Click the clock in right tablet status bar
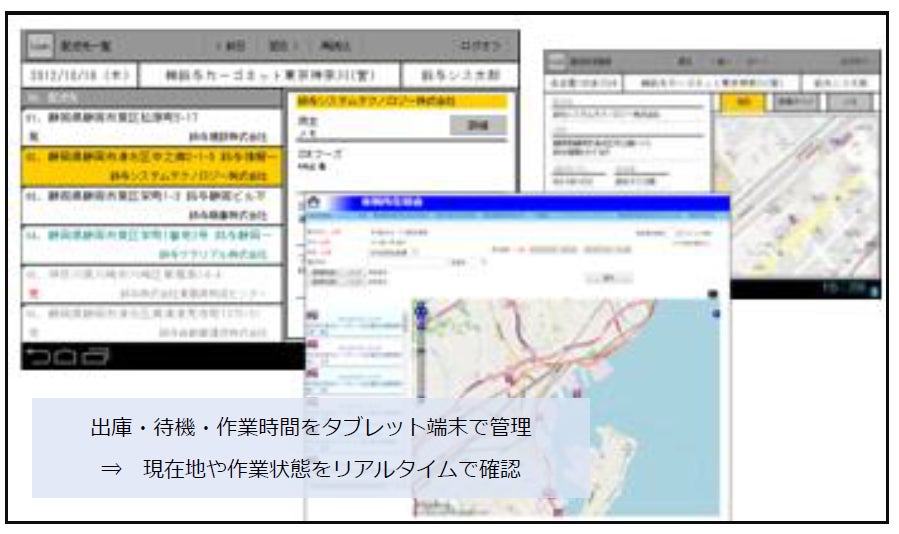 [x=842, y=289]
